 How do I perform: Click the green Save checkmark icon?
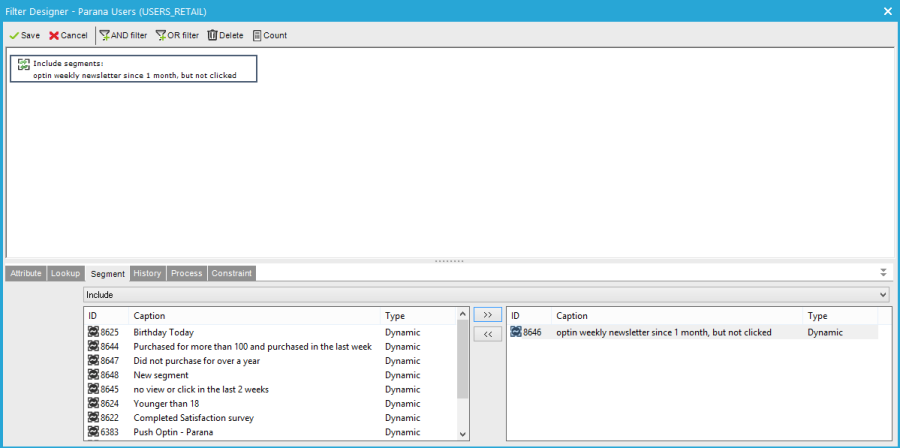click(x=14, y=35)
